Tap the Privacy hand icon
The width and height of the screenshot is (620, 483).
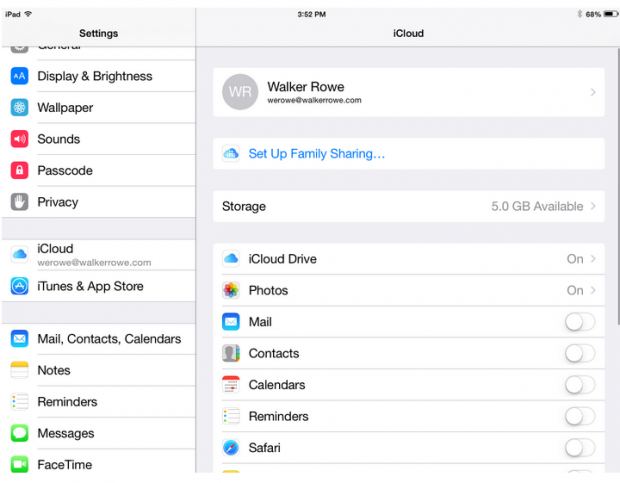click(19, 202)
